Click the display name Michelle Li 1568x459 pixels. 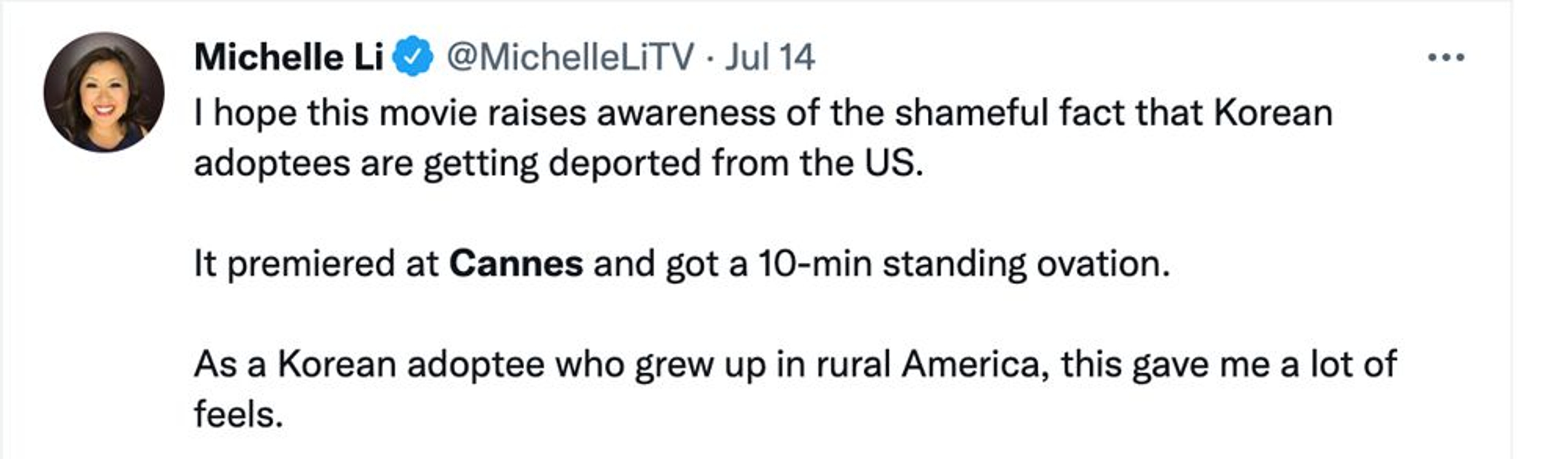click(289, 58)
